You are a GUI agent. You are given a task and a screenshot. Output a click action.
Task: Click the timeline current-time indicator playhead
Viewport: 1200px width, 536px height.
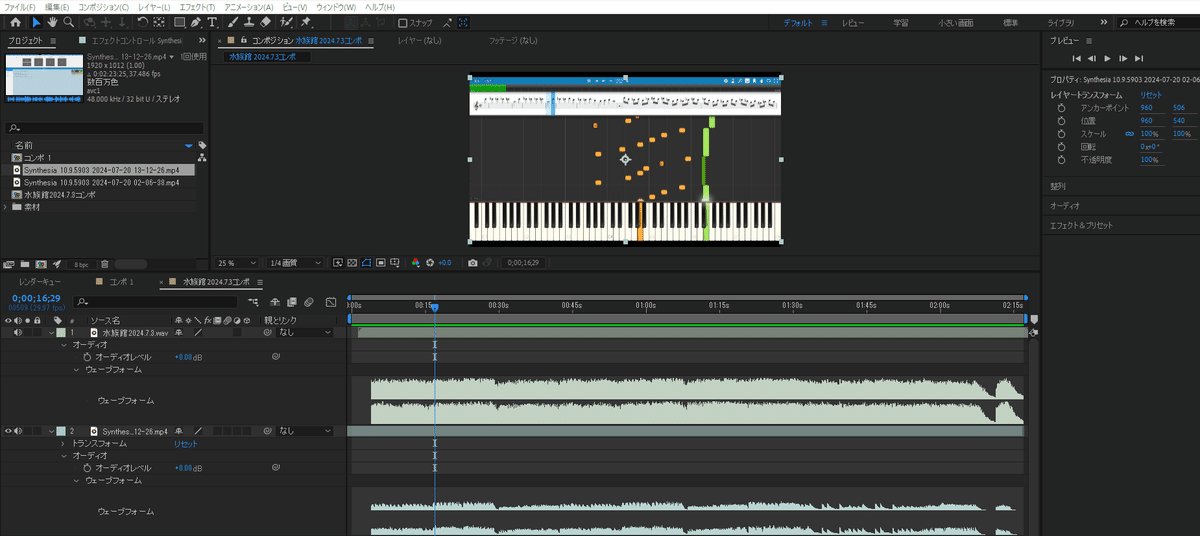[x=435, y=307]
